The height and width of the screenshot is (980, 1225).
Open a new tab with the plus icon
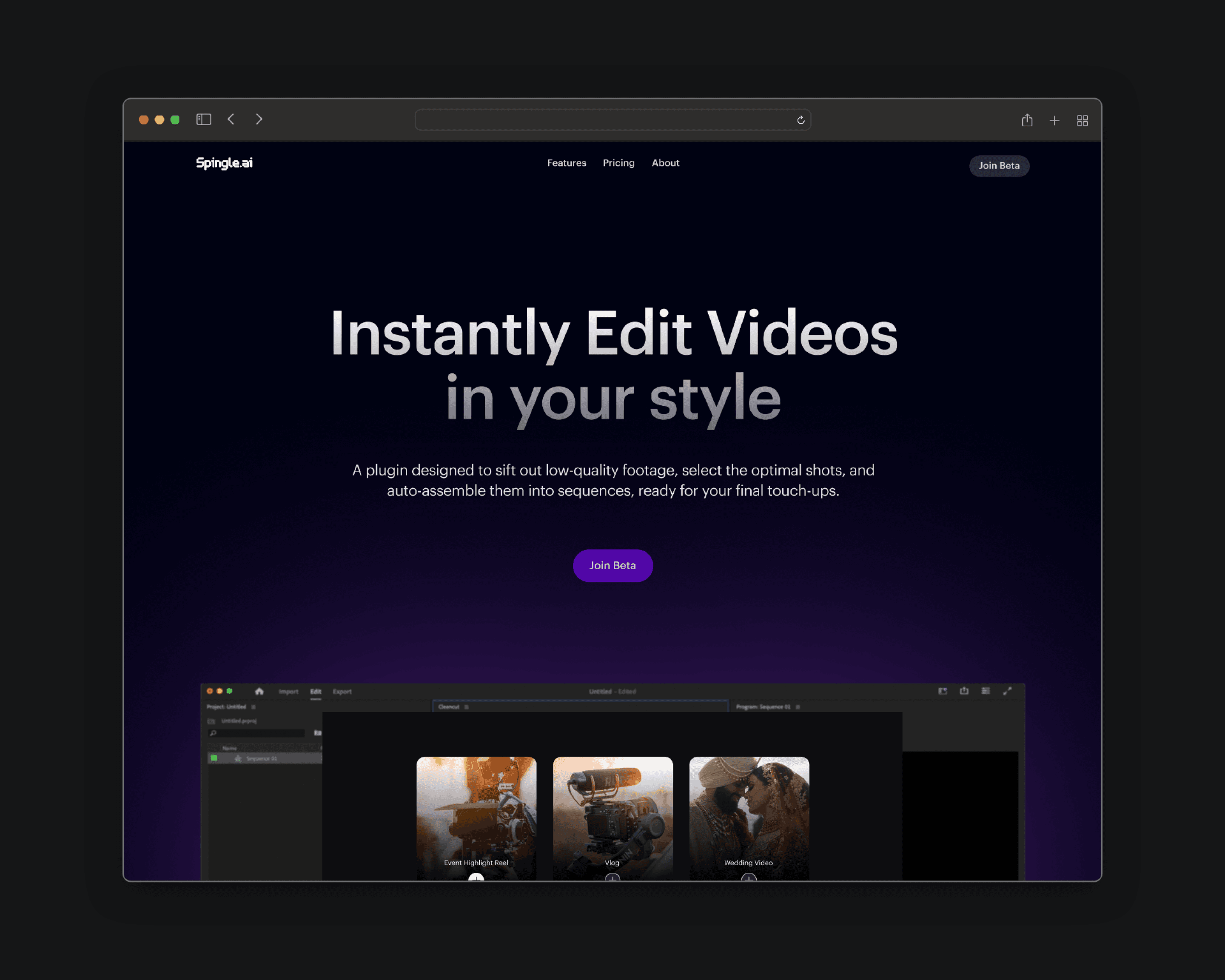pyautogui.click(x=1054, y=120)
